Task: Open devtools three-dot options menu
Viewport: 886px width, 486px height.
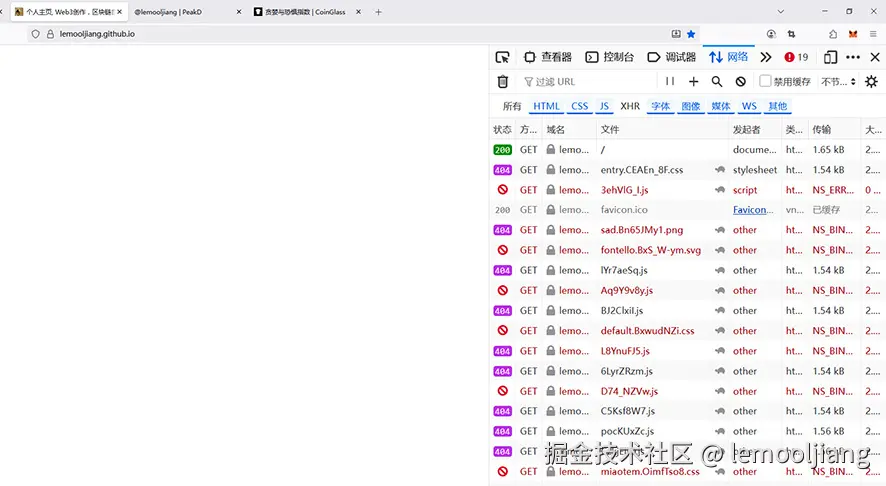Action: [853, 57]
